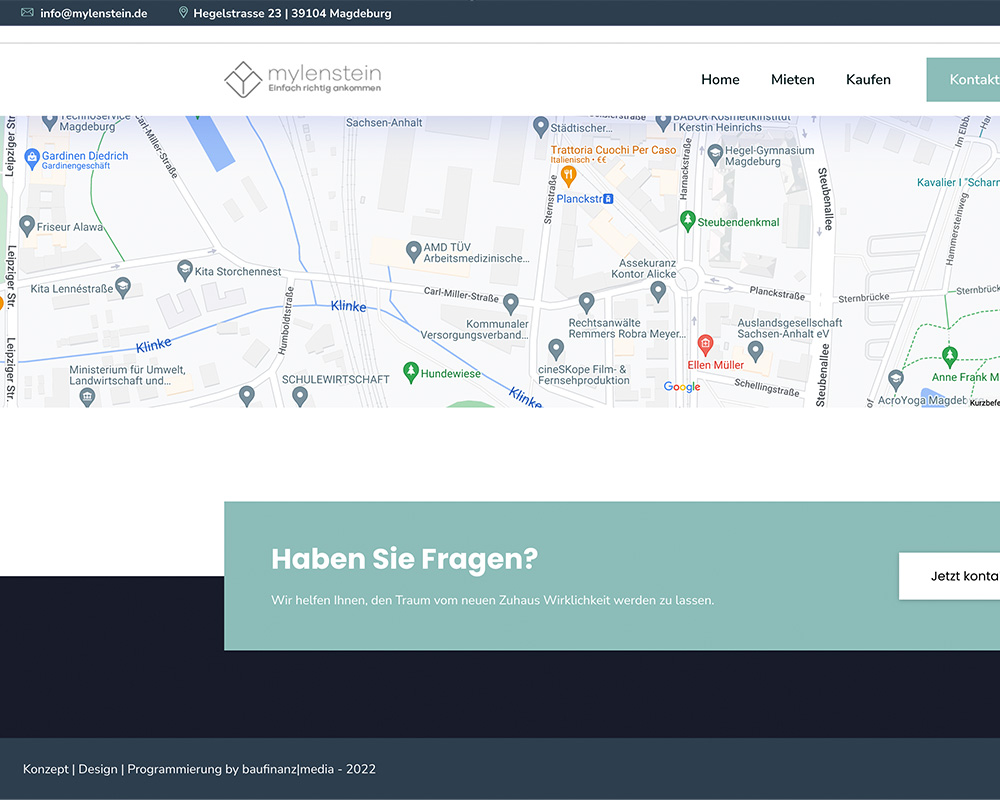
Task: Click the Planckstraße street label
Action: click(x=777, y=293)
